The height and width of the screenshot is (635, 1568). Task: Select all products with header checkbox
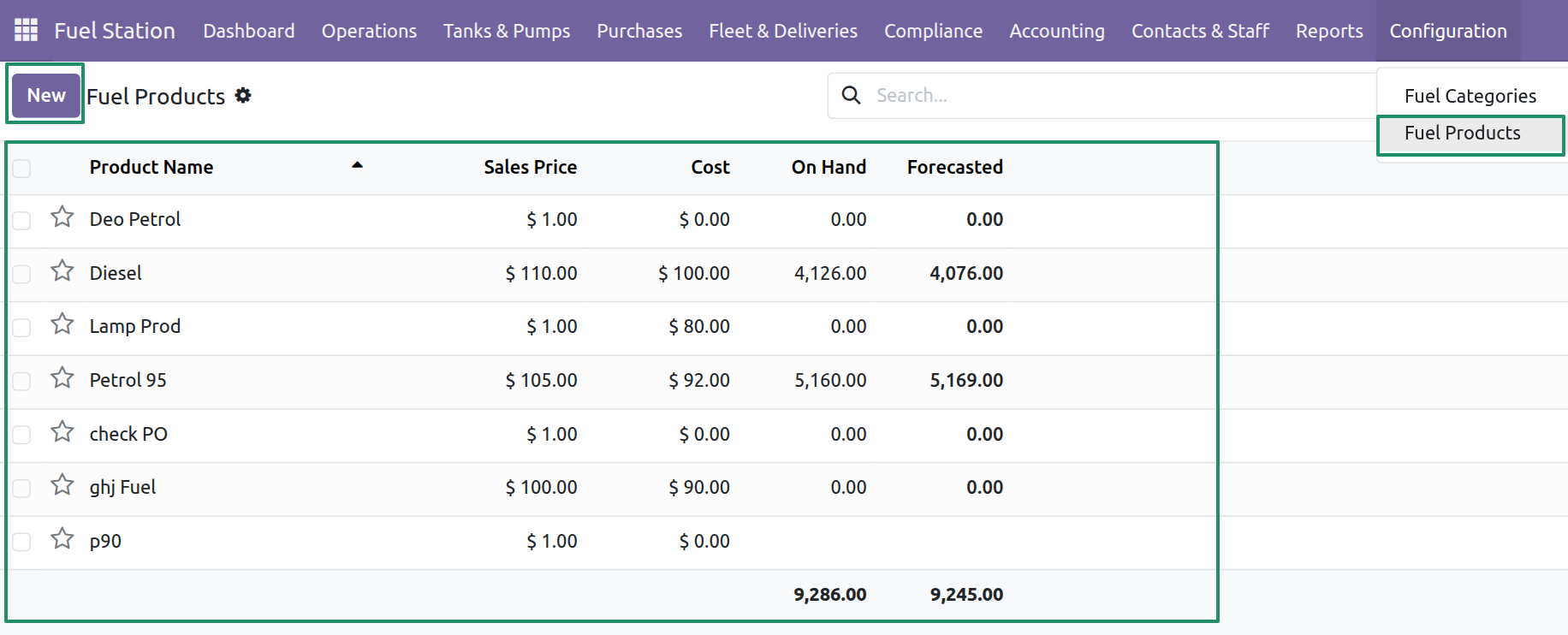(21, 168)
